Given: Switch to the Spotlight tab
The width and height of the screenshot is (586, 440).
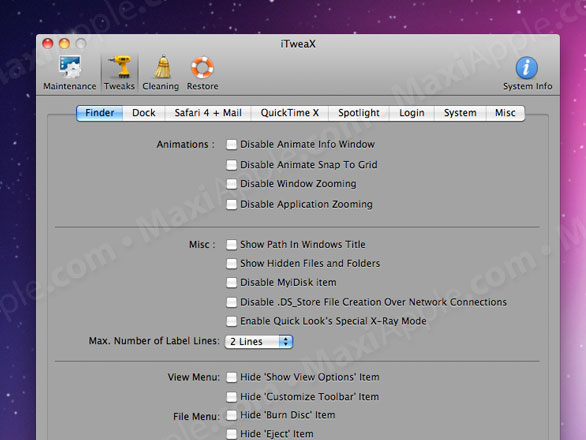Looking at the screenshot, I should (359, 113).
